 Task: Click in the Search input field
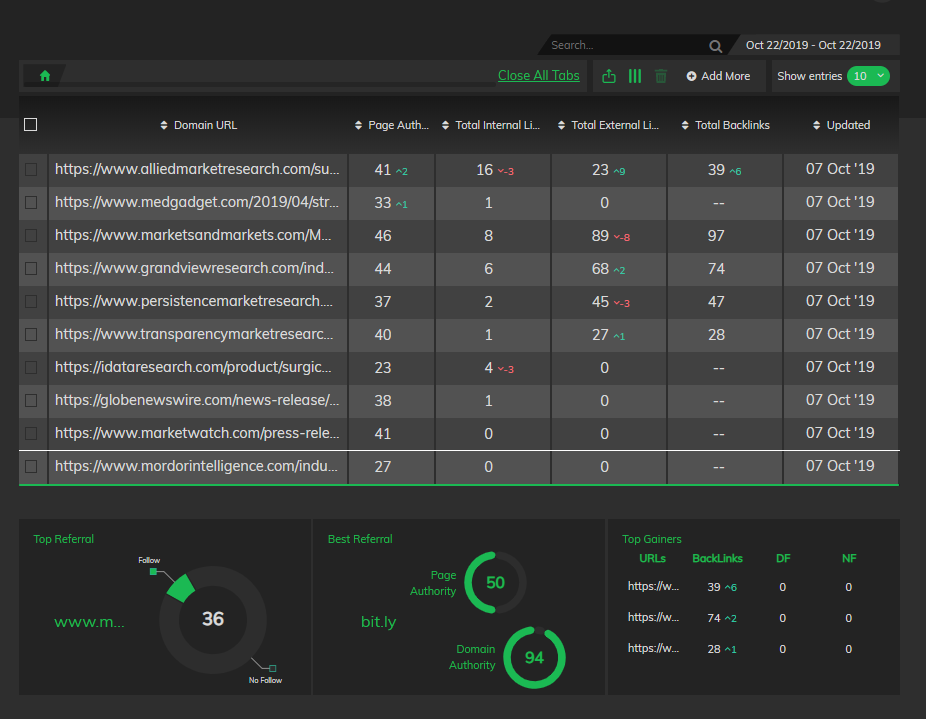click(x=626, y=45)
